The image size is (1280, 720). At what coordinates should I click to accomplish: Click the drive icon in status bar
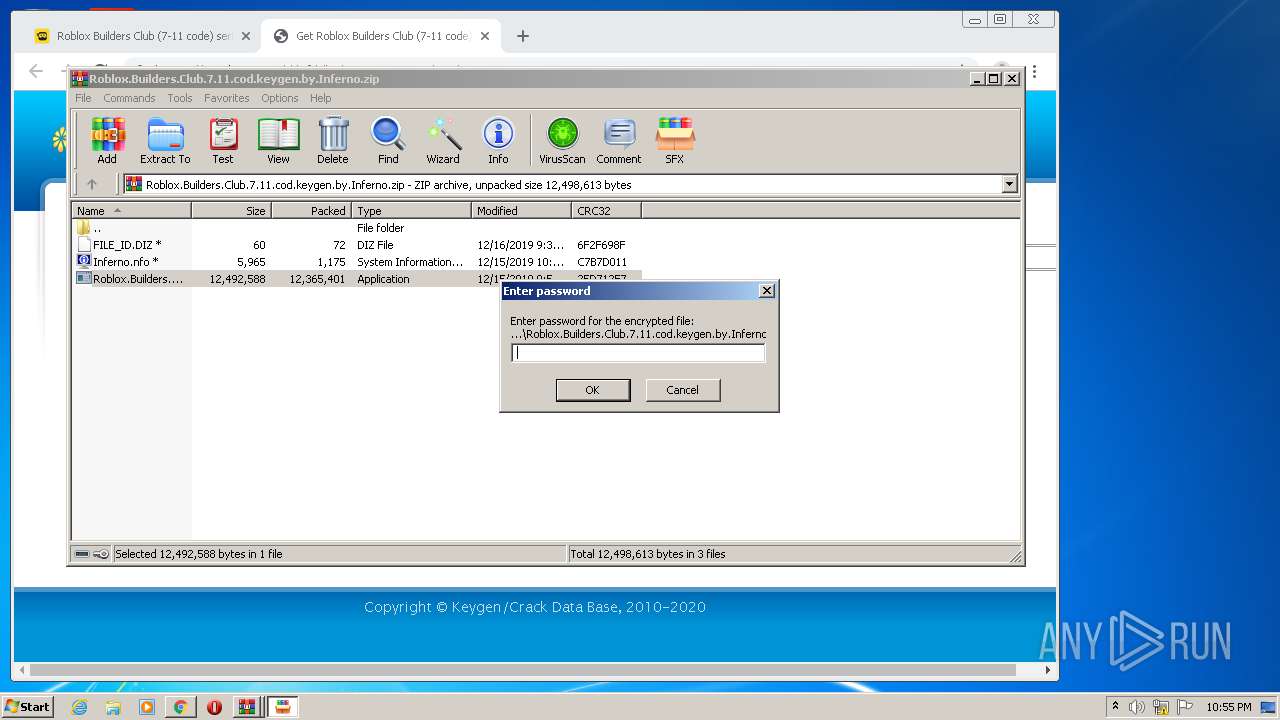82,554
